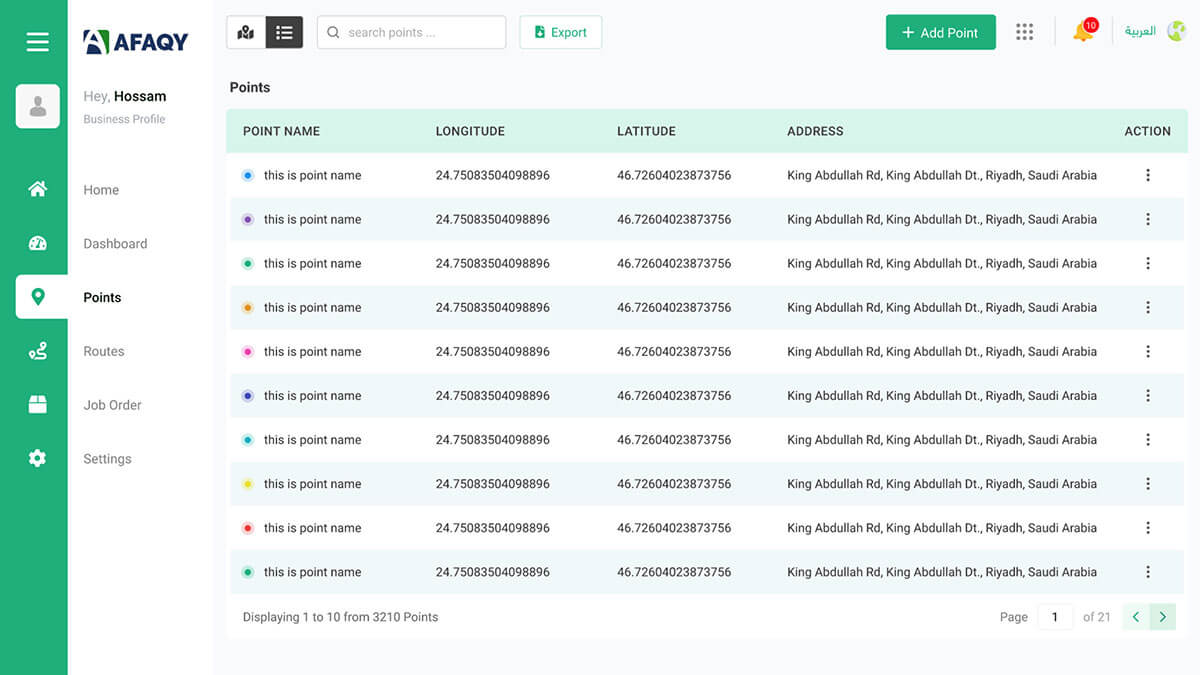Viewport: 1200px width, 675px height.
Task: Switch to list view
Action: point(284,32)
